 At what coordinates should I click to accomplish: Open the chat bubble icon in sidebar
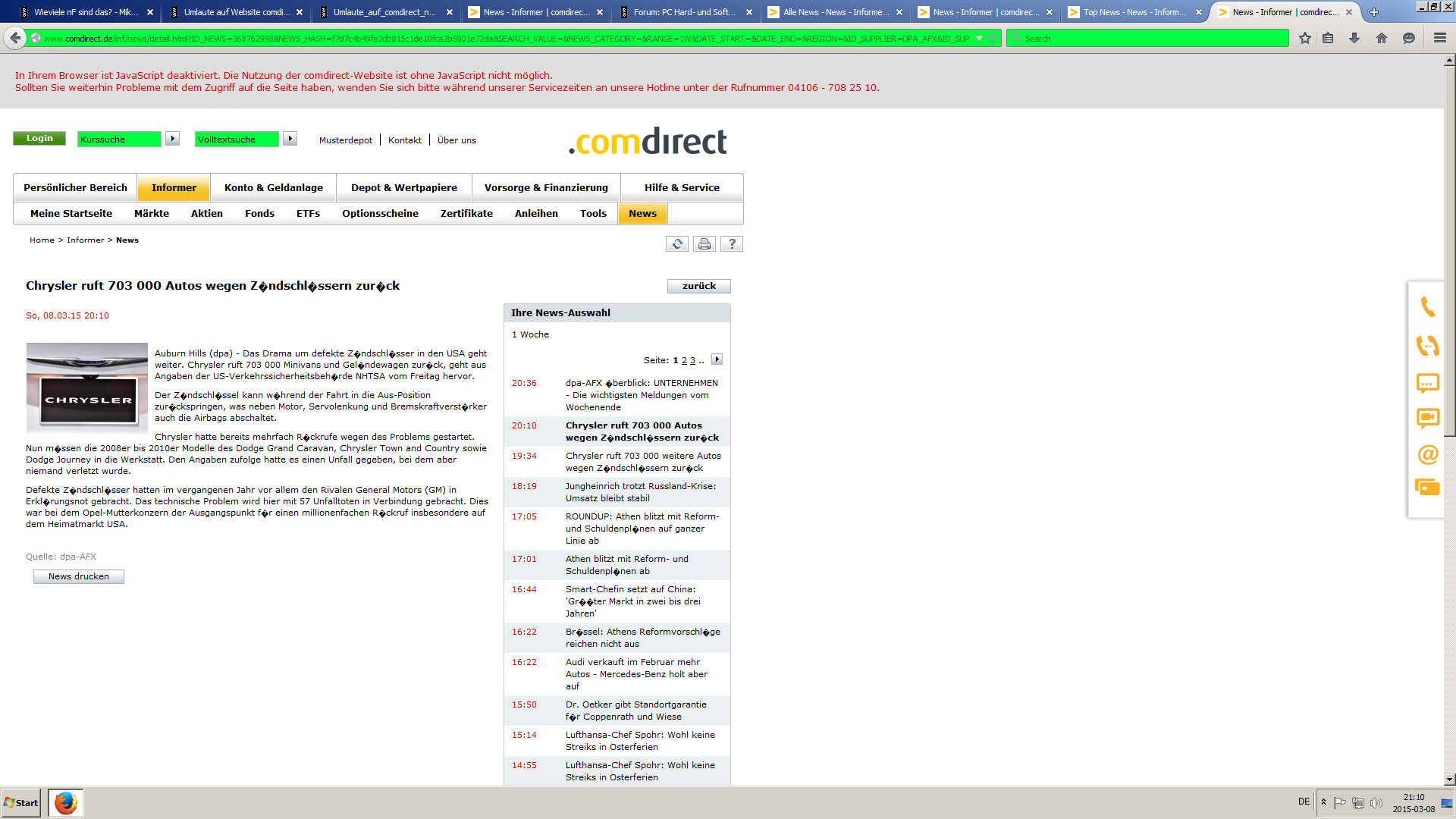point(1428,384)
